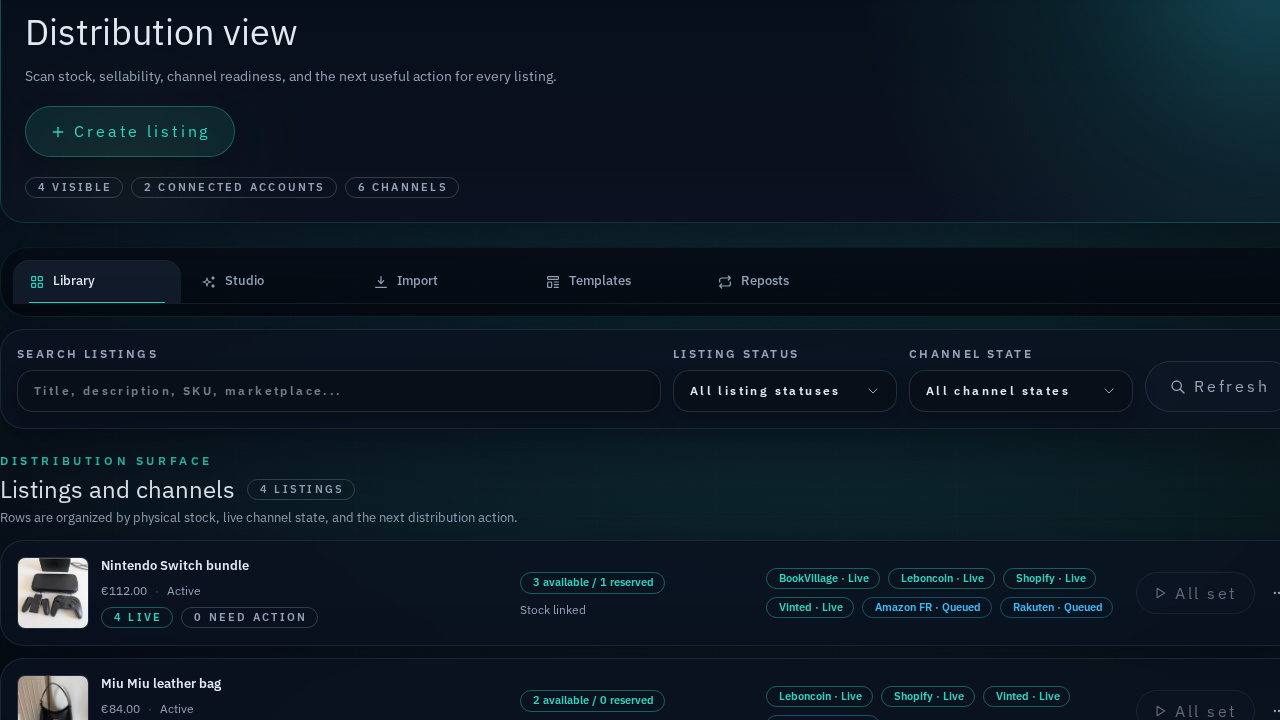
Task: Click the 2 CONNECTED ACCOUNTS badge
Action: [234, 187]
